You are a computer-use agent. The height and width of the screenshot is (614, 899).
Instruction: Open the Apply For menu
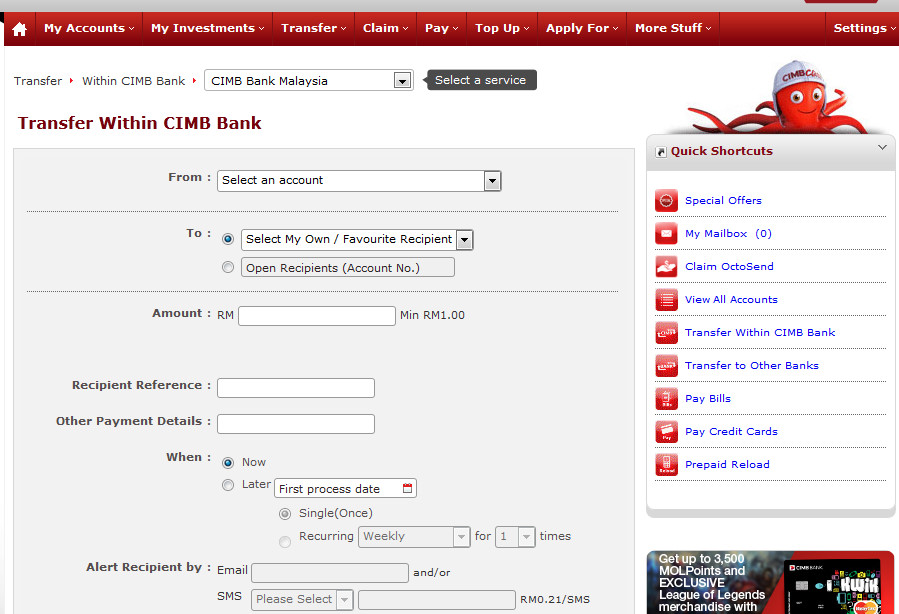click(x=582, y=28)
